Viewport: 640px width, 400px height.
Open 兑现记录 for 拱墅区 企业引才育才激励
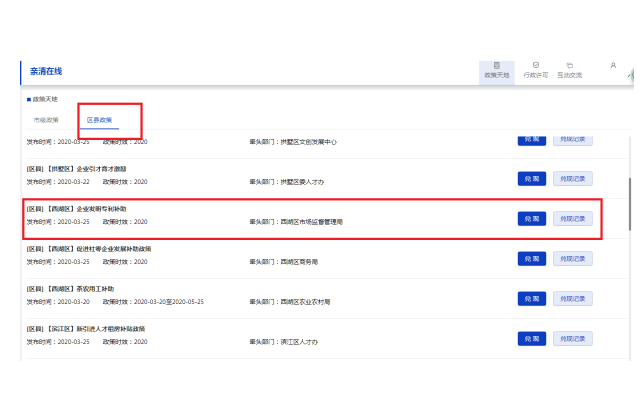point(572,179)
